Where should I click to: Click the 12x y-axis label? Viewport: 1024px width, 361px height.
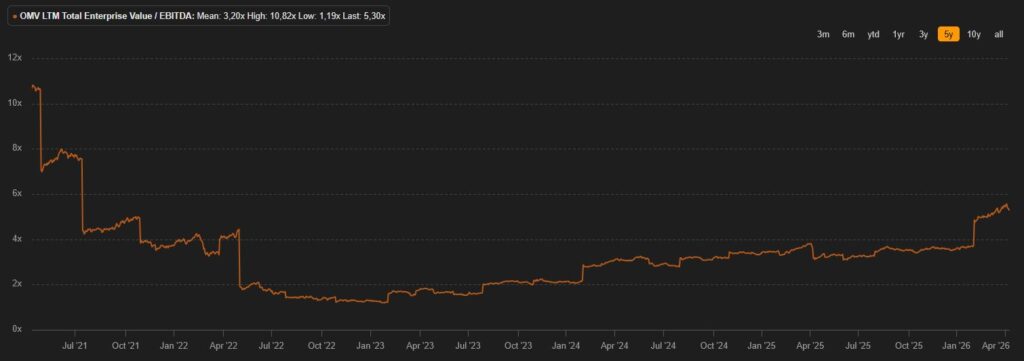15,58
